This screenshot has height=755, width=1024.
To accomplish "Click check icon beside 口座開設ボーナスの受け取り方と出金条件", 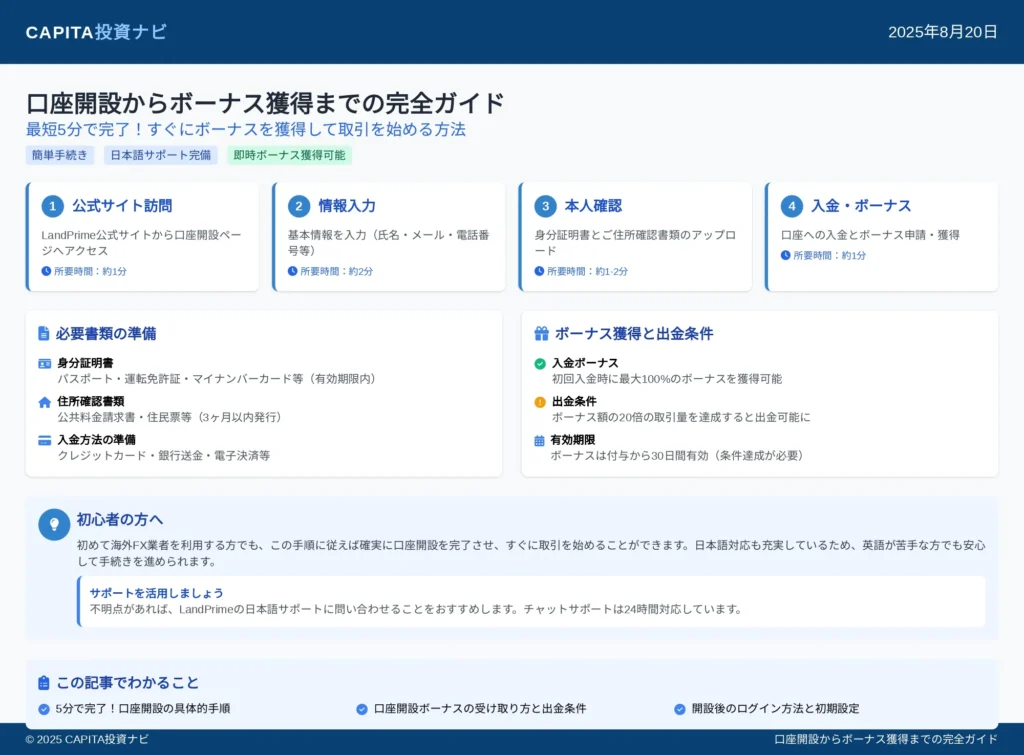I will [x=362, y=709].
